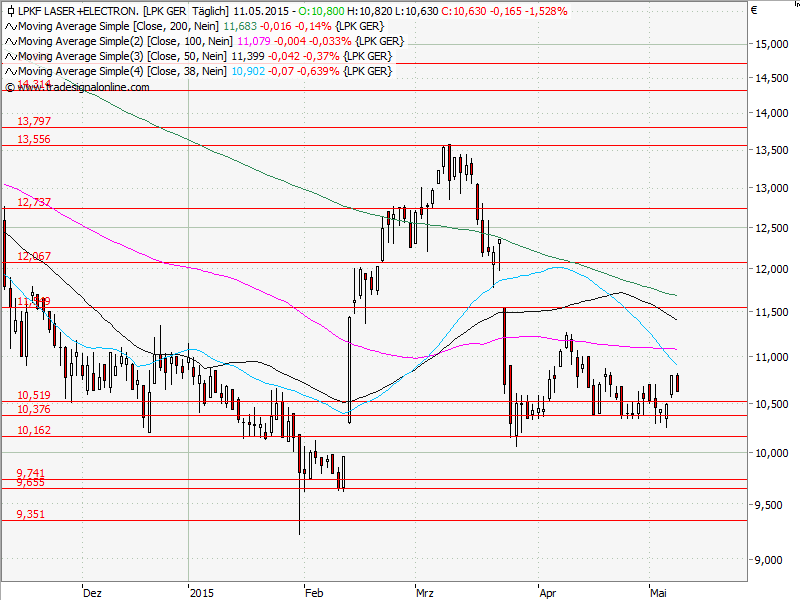Select the wave icon for Moving Average Simple(4)
Screen dimensions: 800x600
pos(10,69)
